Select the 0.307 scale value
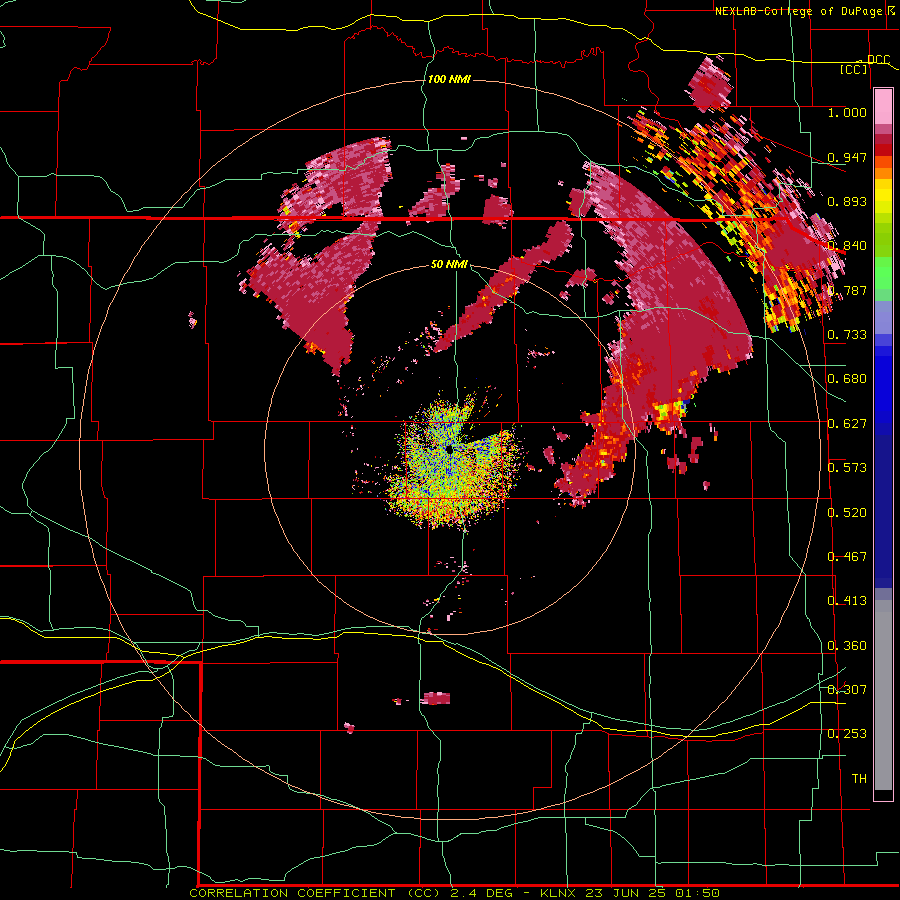Screen dimensions: 900x900 tap(847, 689)
